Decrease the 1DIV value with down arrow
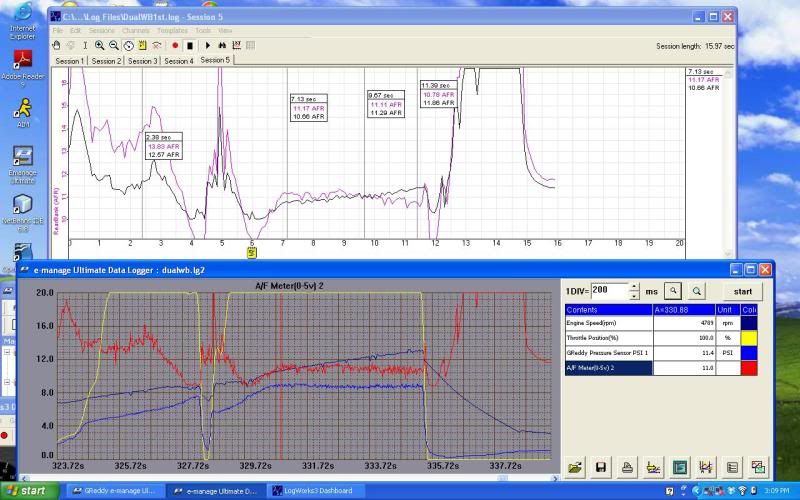Screen dimensions: 800x500 pos(635,296)
